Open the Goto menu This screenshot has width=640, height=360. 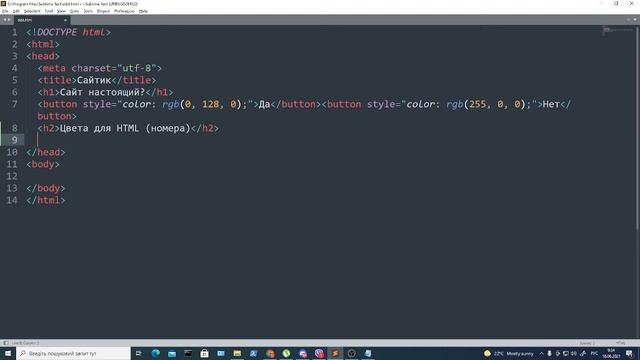coord(74,11)
